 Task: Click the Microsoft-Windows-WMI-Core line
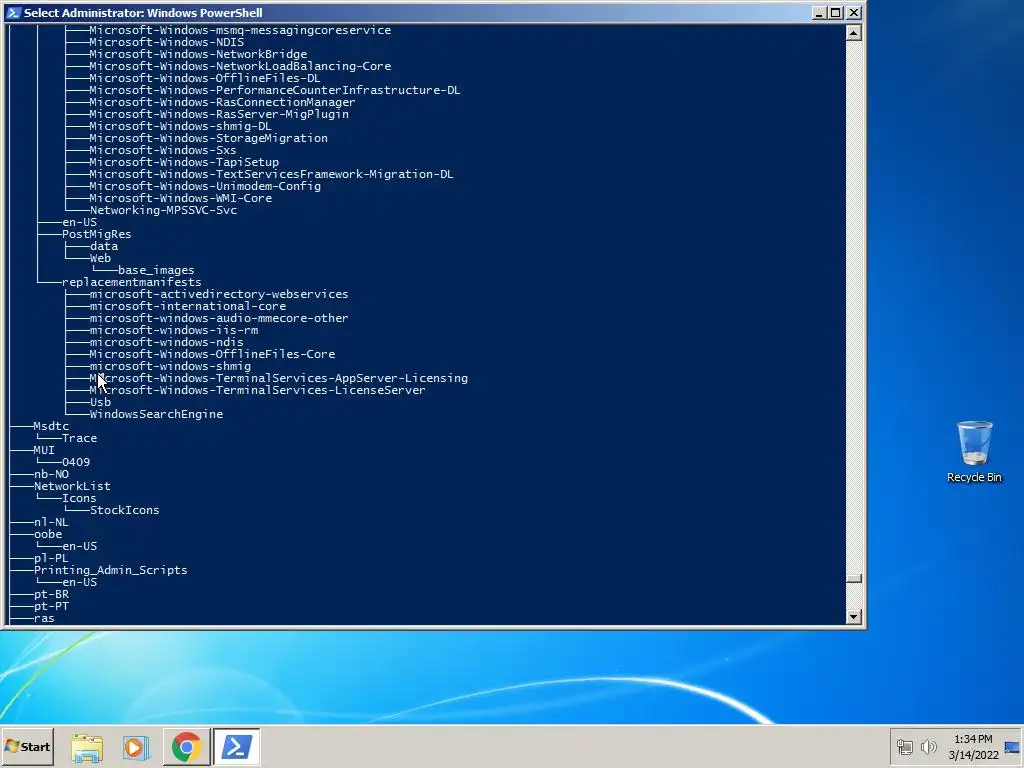tap(180, 198)
